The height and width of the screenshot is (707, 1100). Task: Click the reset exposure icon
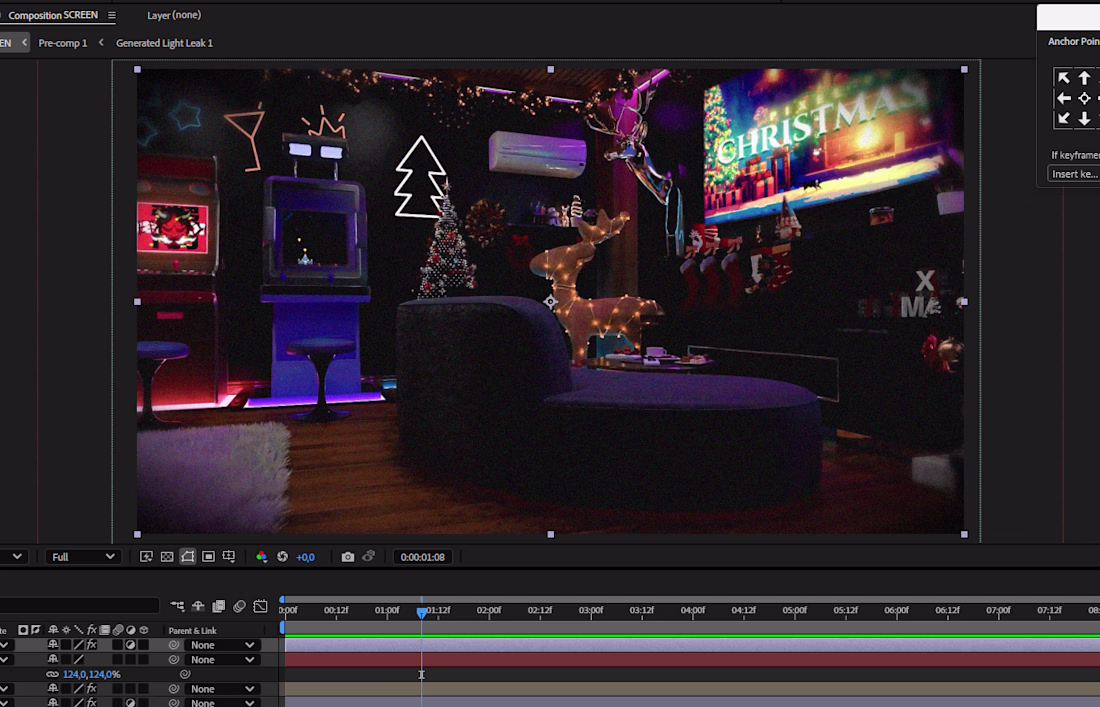point(282,557)
